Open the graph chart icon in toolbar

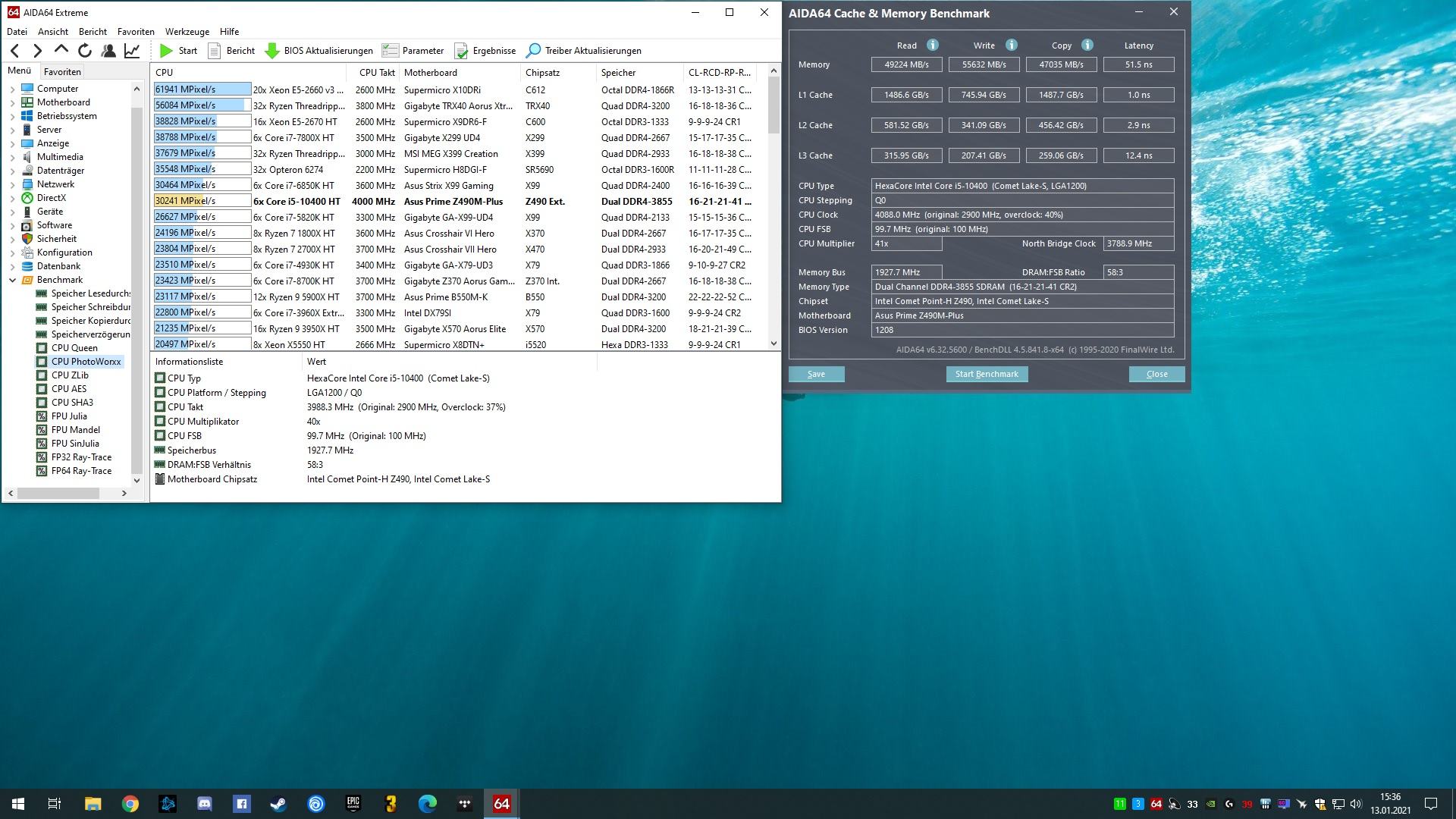(132, 51)
